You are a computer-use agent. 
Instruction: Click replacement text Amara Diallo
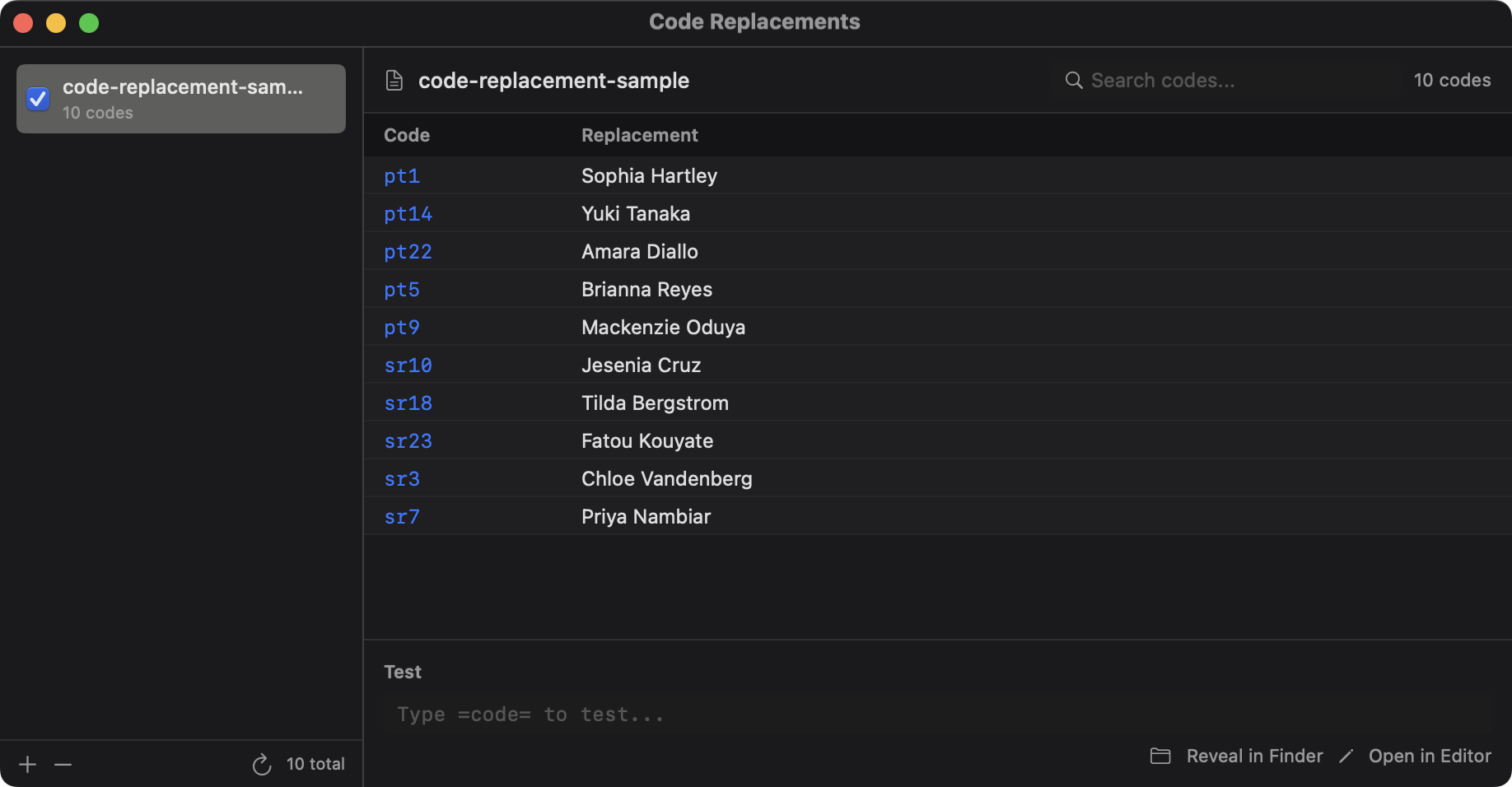[x=640, y=252]
